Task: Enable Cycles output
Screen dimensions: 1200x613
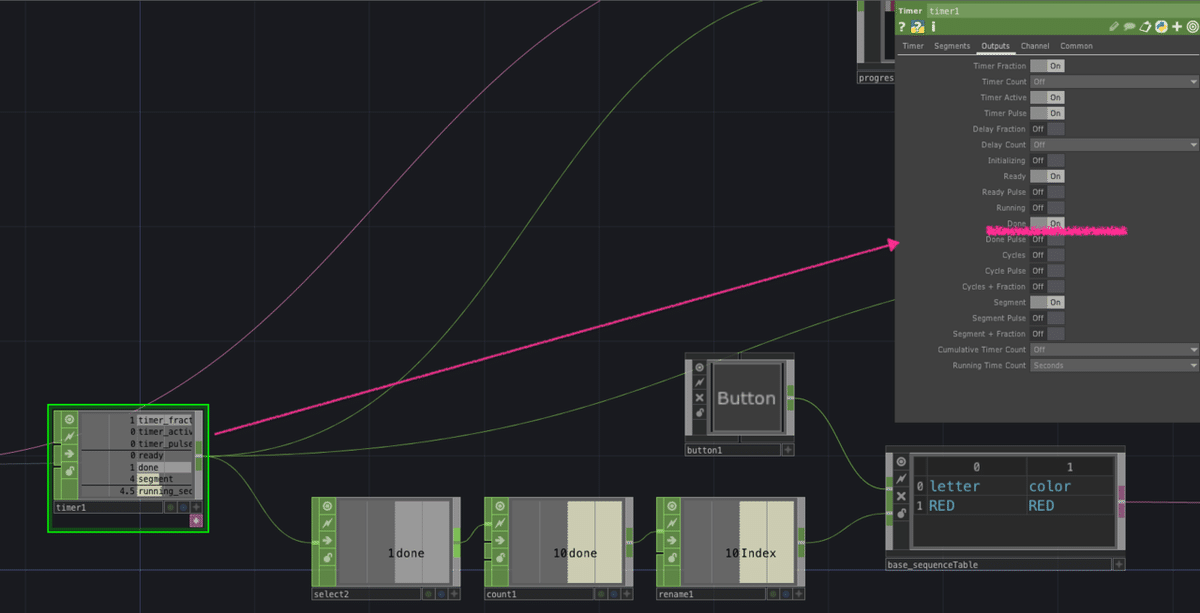Action: click(1047, 255)
